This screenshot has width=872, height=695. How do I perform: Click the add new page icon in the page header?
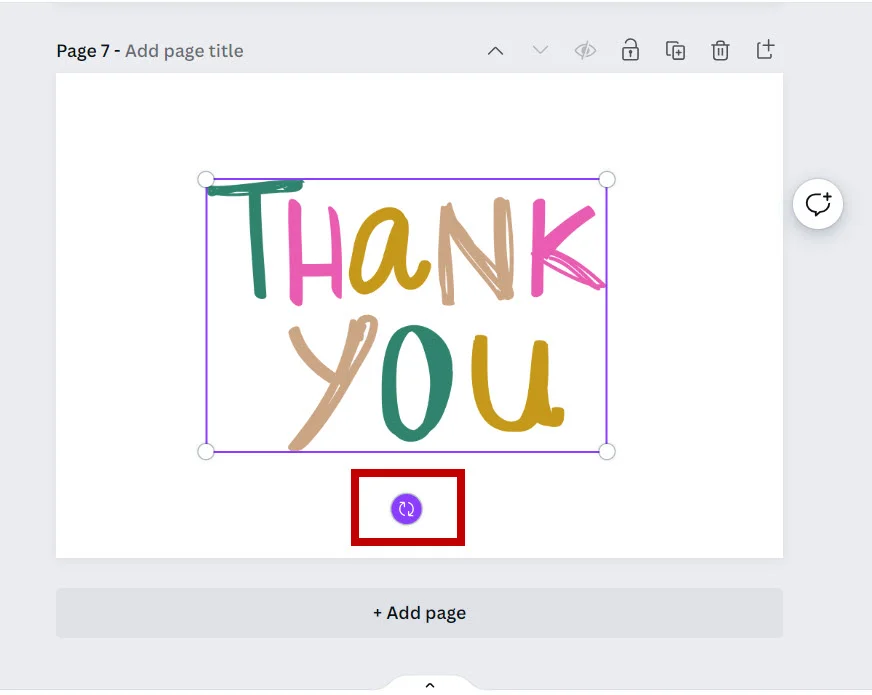click(x=765, y=50)
